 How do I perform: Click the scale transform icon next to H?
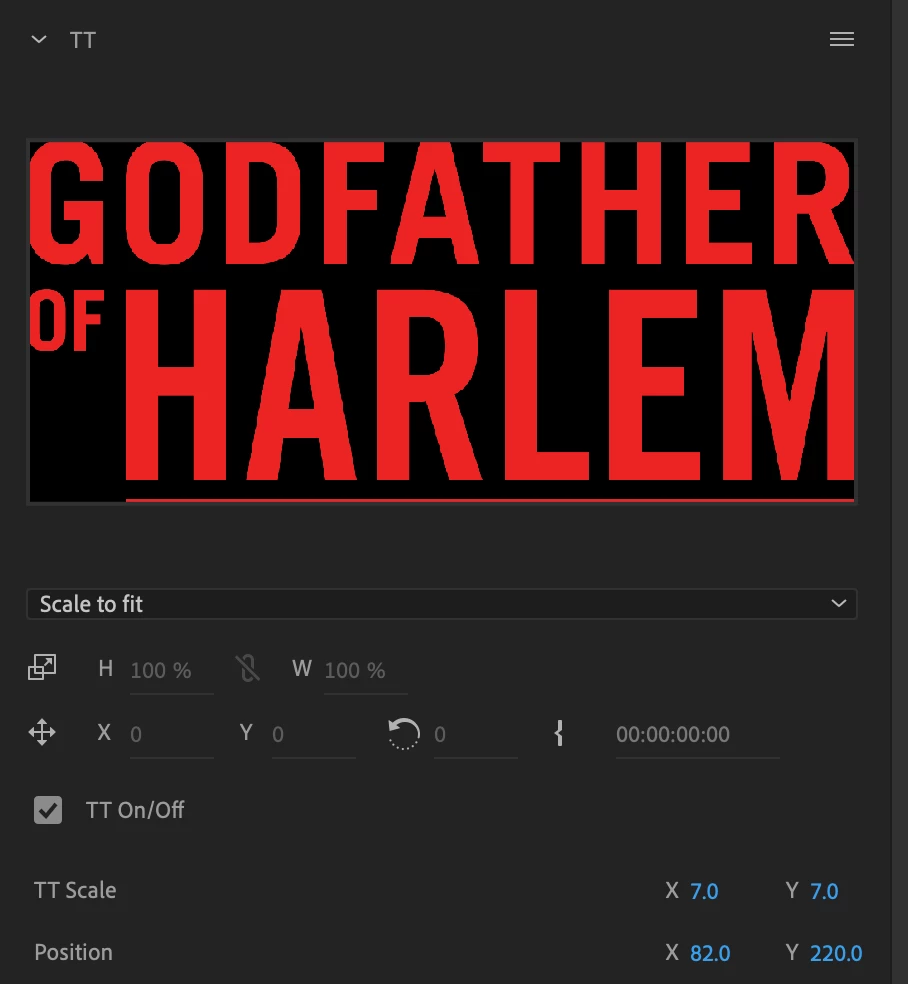(x=42, y=668)
